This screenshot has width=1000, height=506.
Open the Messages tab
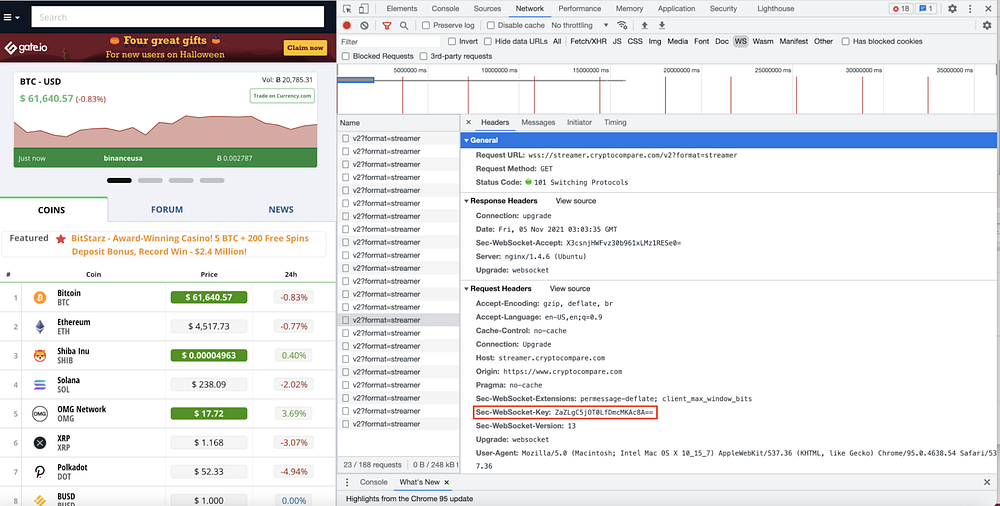[x=538, y=122]
